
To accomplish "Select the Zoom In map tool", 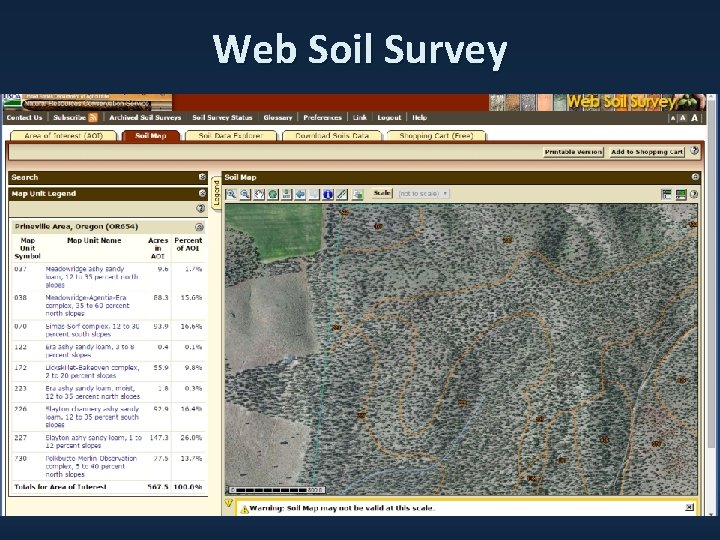I will pos(231,194).
